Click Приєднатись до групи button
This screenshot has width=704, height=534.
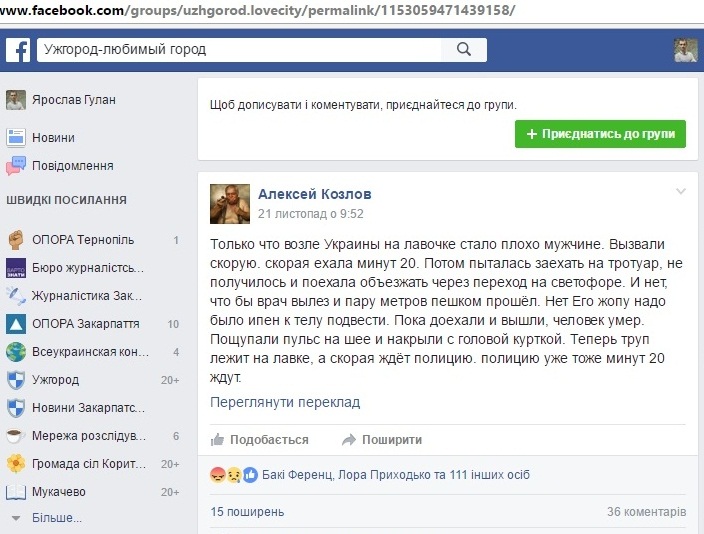pos(600,134)
